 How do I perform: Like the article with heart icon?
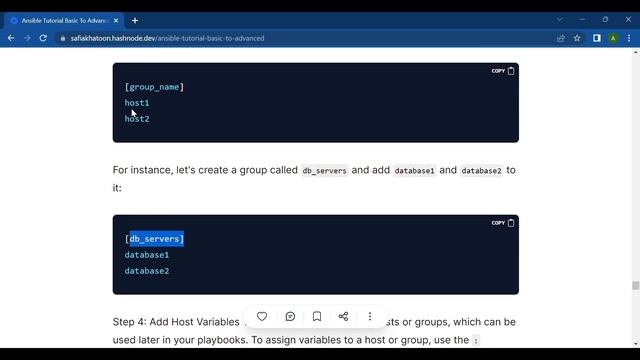pos(262,316)
